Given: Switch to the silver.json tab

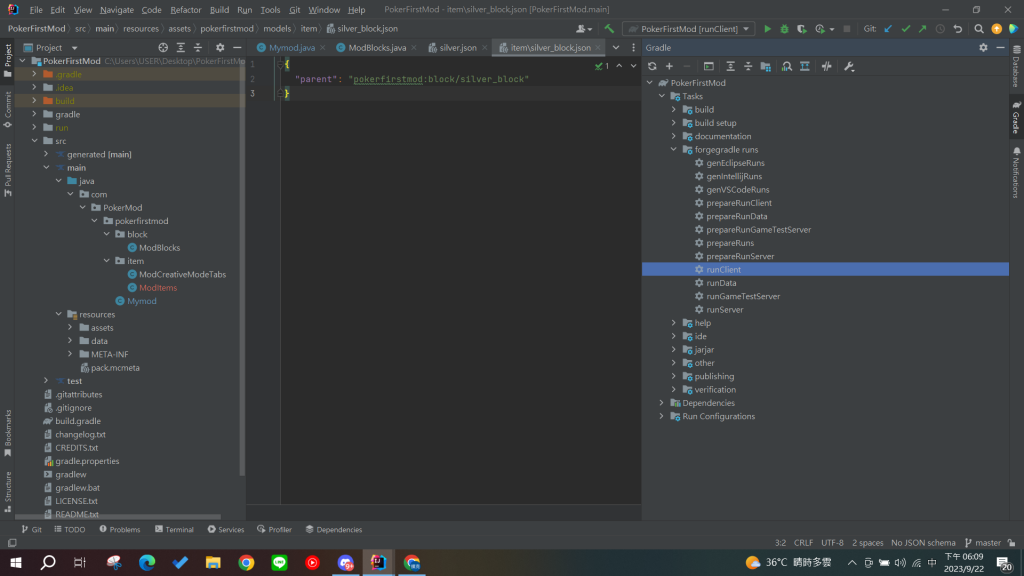Looking at the screenshot, I should pos(458,48).
